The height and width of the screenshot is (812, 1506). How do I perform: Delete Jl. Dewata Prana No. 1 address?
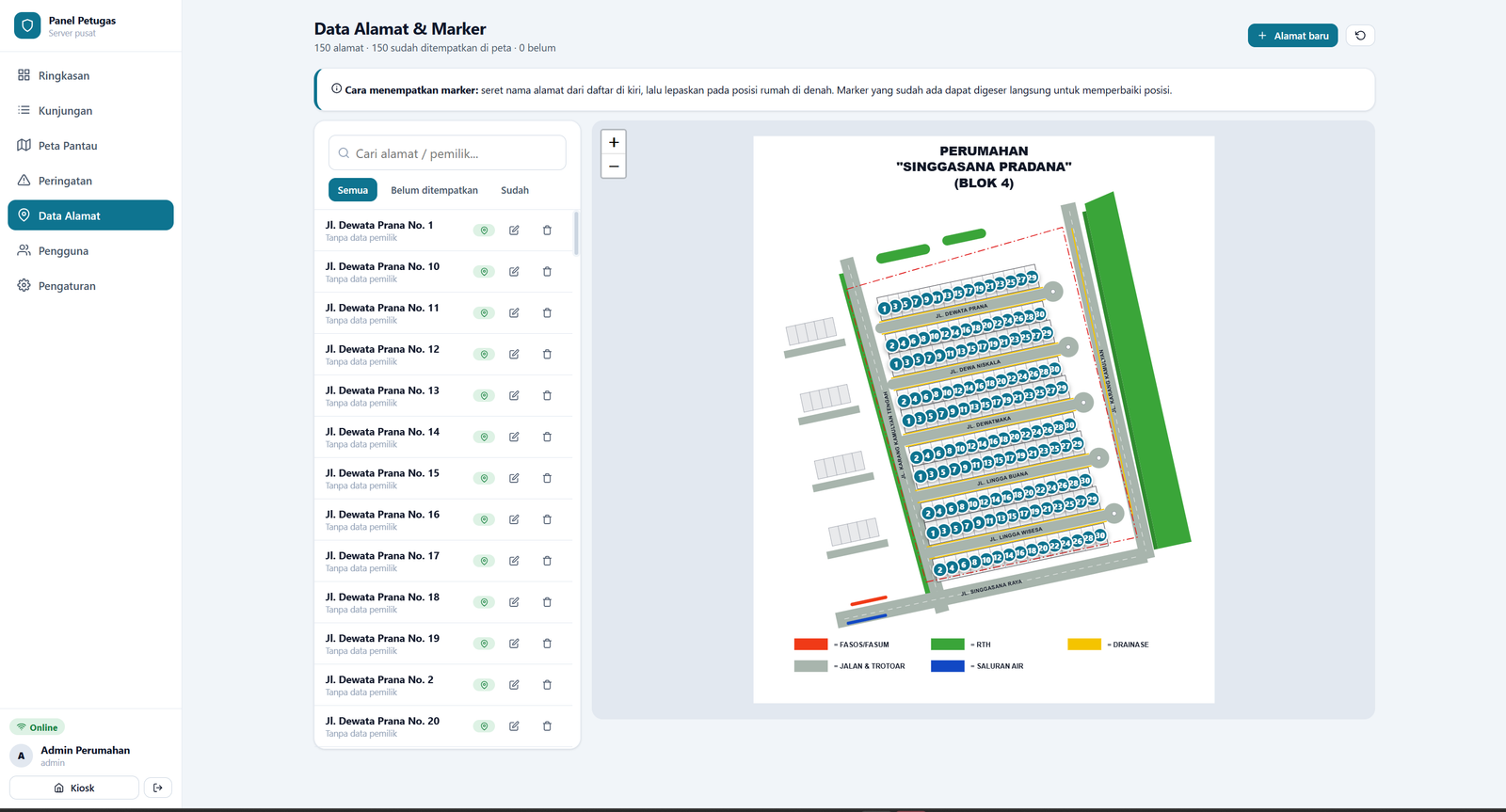(x=547, y=231)
